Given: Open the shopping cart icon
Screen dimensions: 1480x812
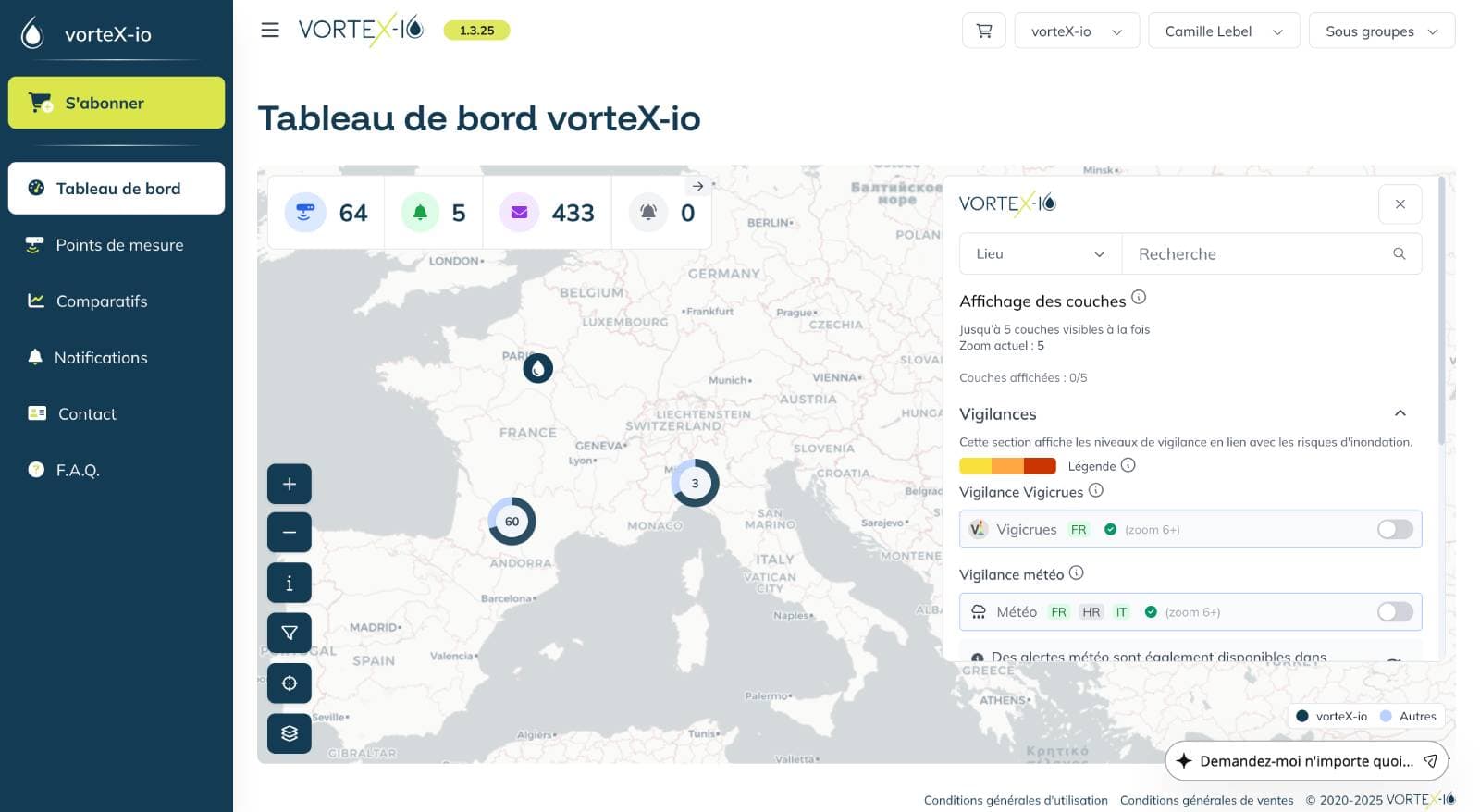Looking at the screenshot, I should coord(984,31).
